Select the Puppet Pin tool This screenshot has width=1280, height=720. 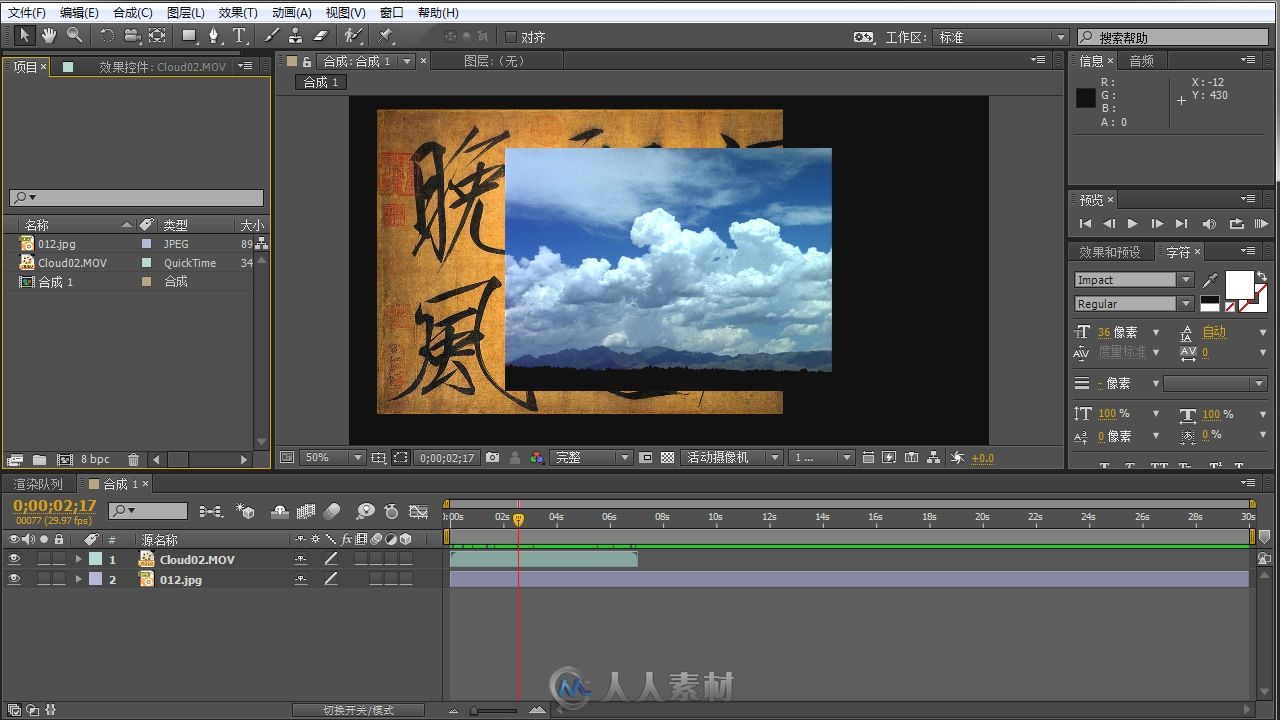tap(386, 36)
